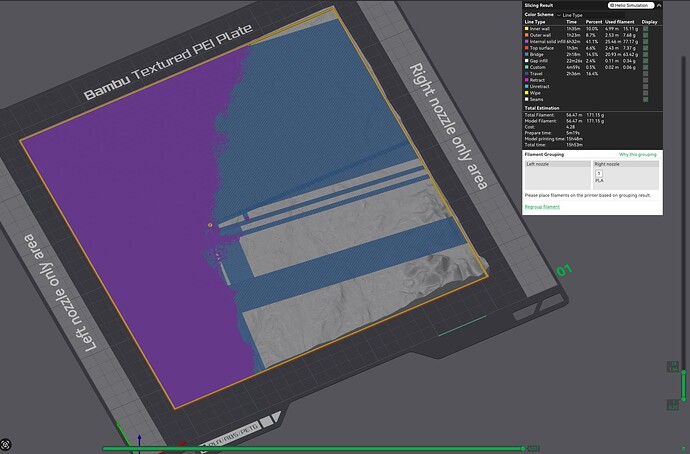Click the Used filament column header
Screen dimensions: 690x454
(620, 22)
